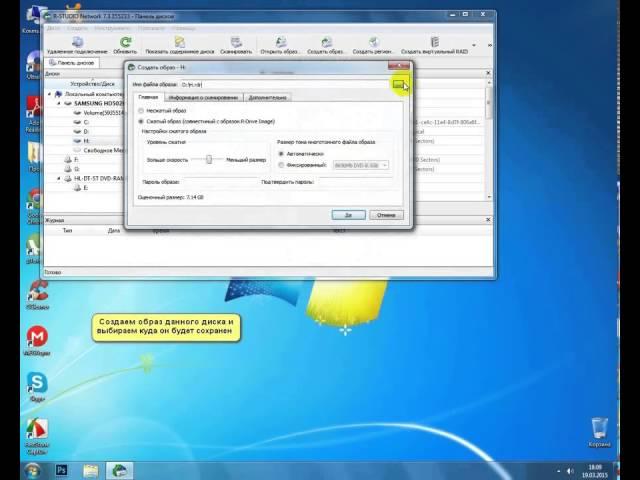Open the Google Chrome desktop shortcut
The image size is (640, 480).
(x=35, y=206)
